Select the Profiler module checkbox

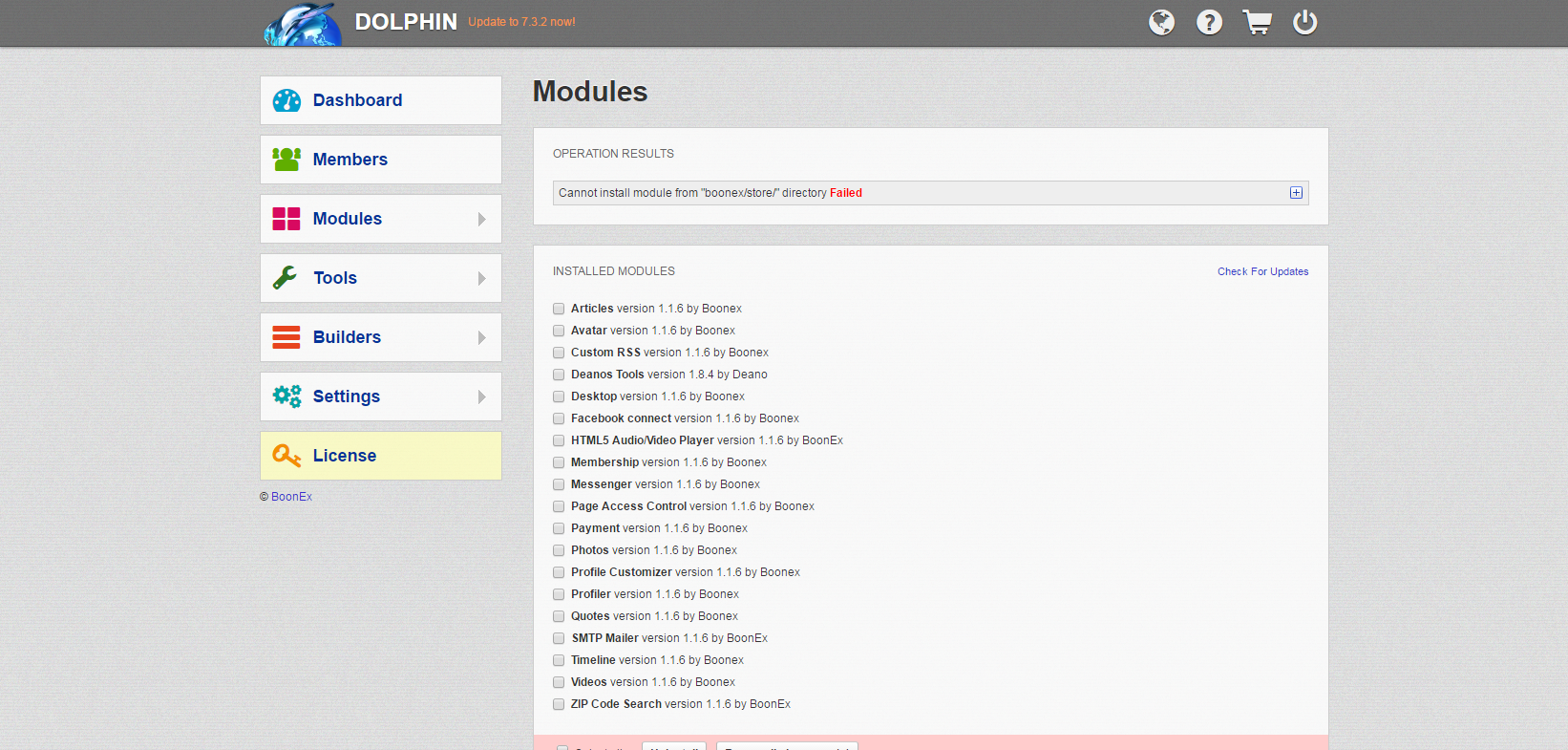point(559,594)
